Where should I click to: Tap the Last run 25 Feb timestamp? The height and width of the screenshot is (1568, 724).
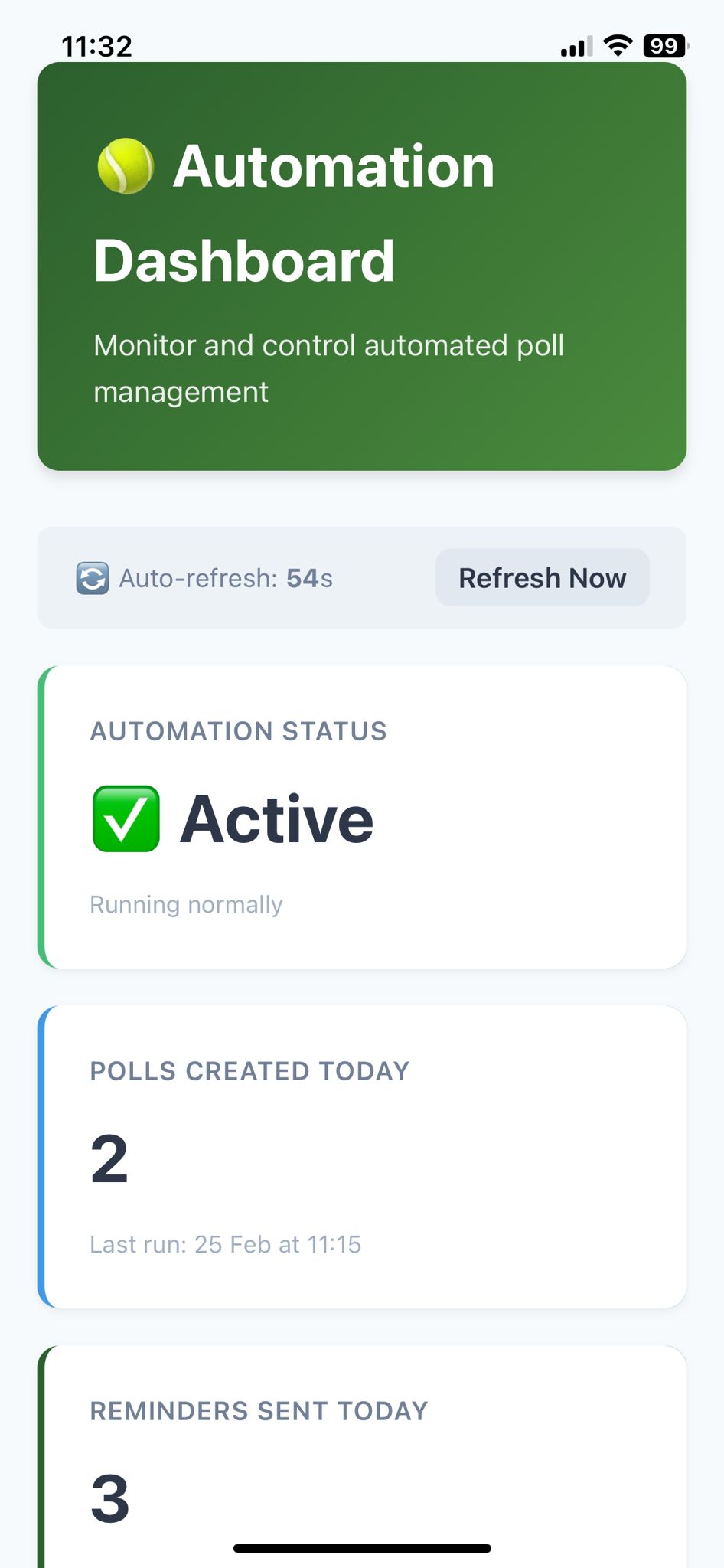click(x=226, y=1244)
